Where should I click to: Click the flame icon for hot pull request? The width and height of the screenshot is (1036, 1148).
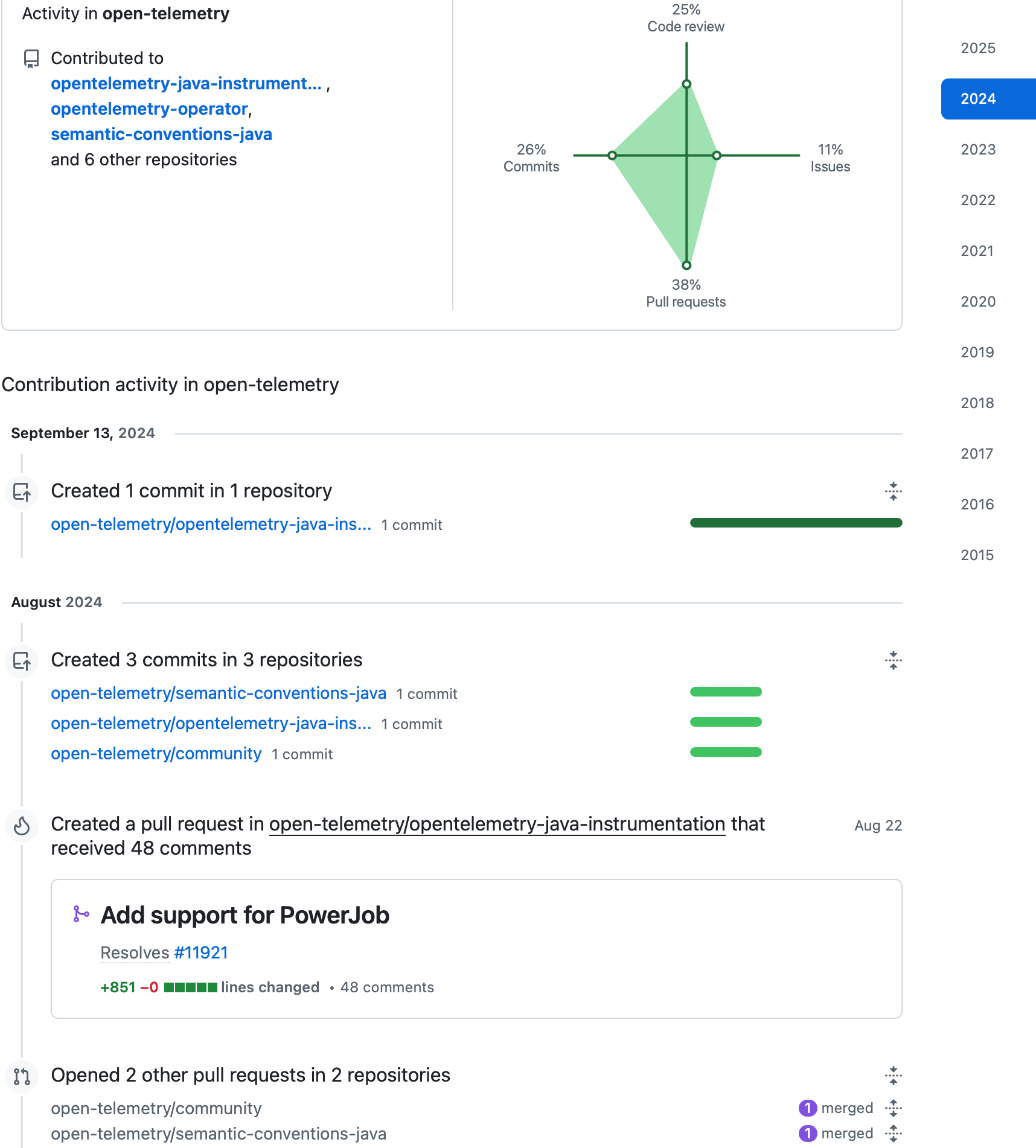click(22, 826)
